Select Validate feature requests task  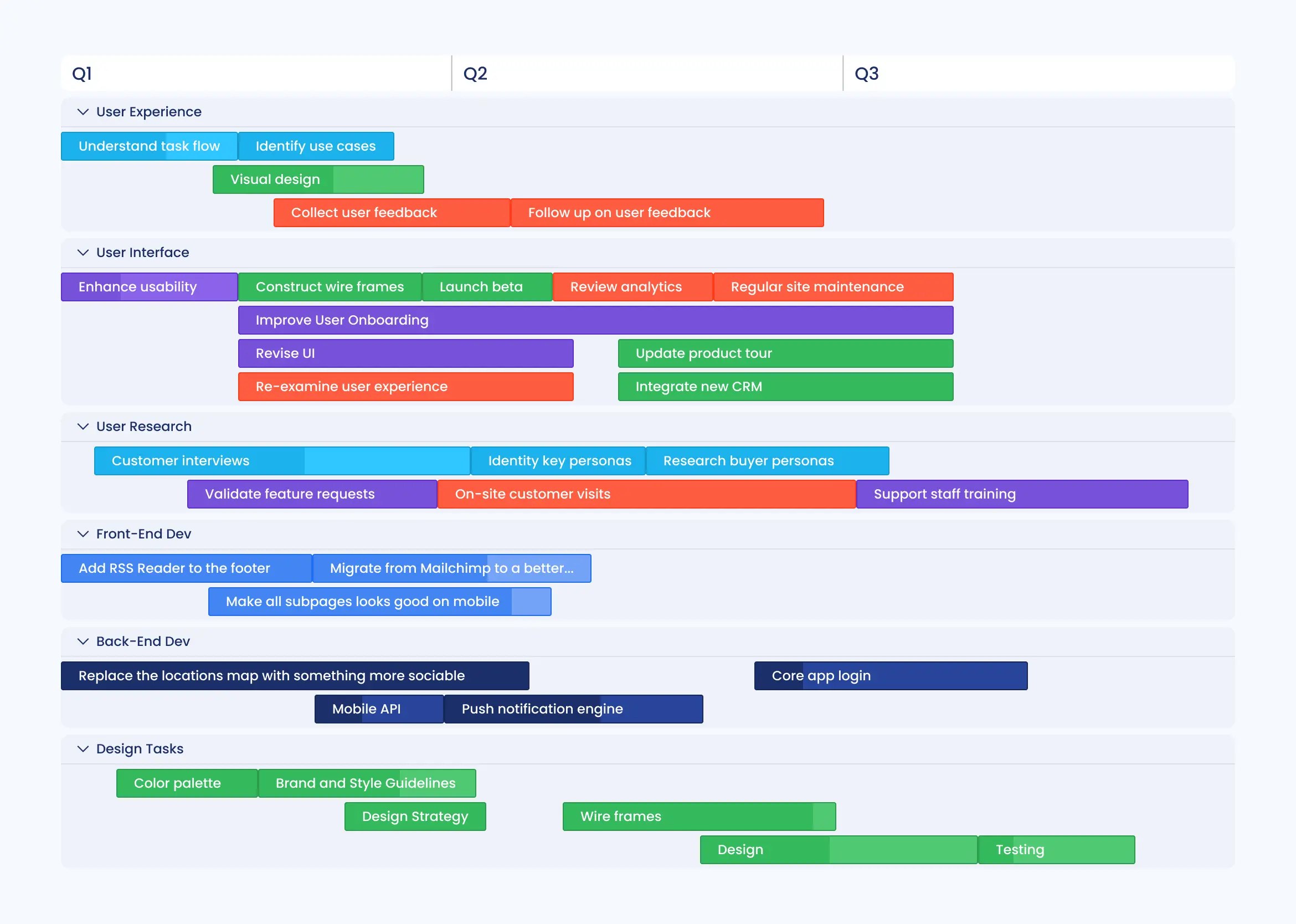(x=312, y=495)
